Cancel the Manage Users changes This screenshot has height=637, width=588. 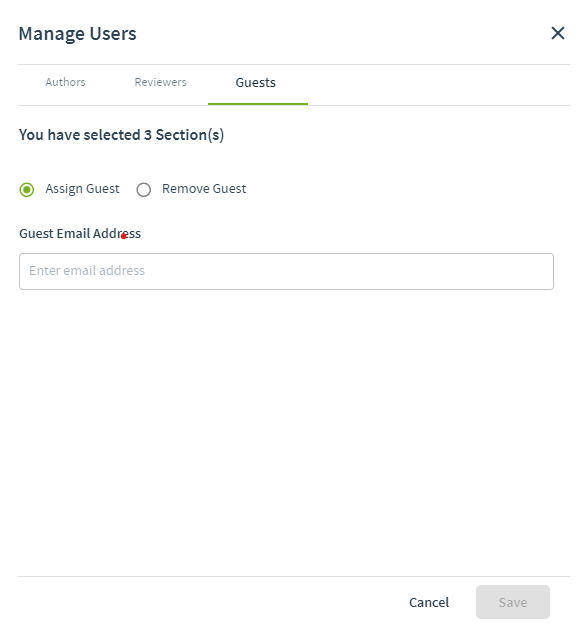[x=429, y=602]
